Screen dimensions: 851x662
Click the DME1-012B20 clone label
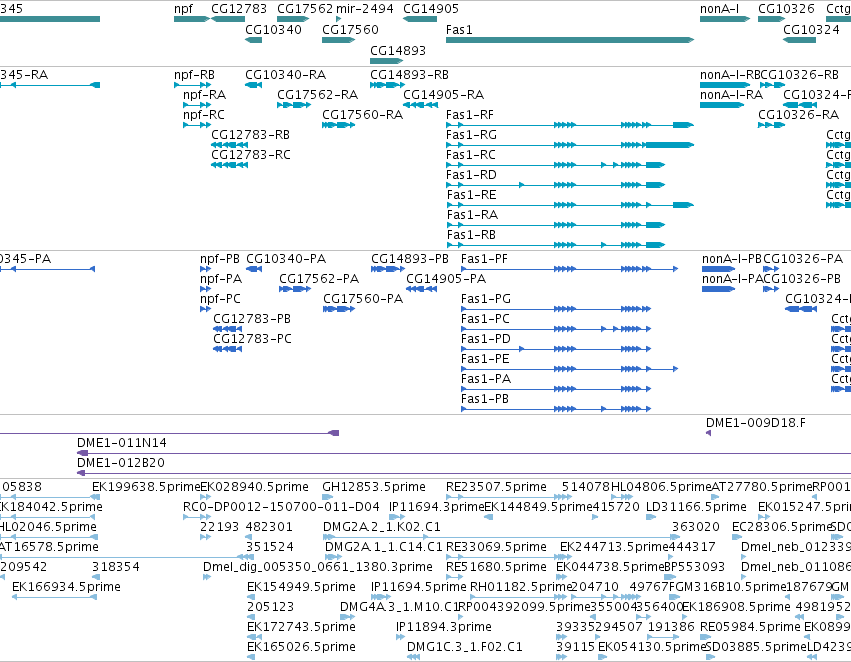tap(120, 463)
